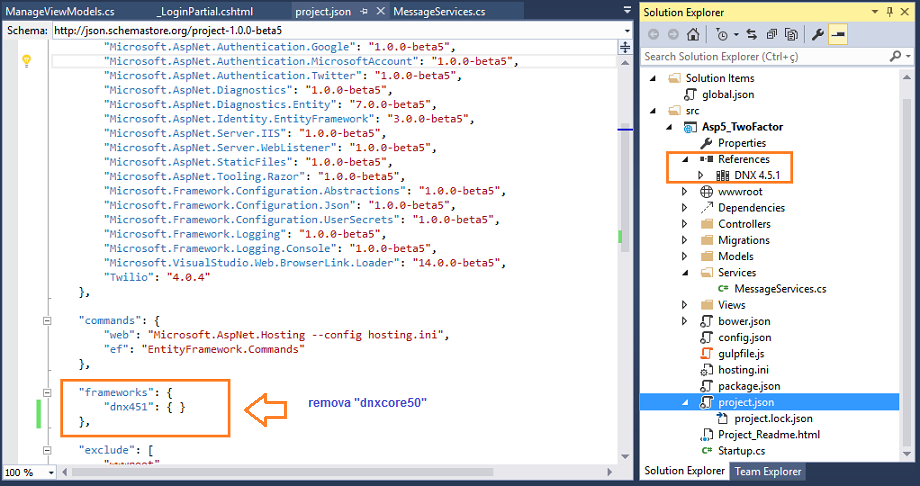The width and height of the screenshot is (920, 486).
Task: Collapse the "commands" code block outline
Action: click(x=47, y=321)
